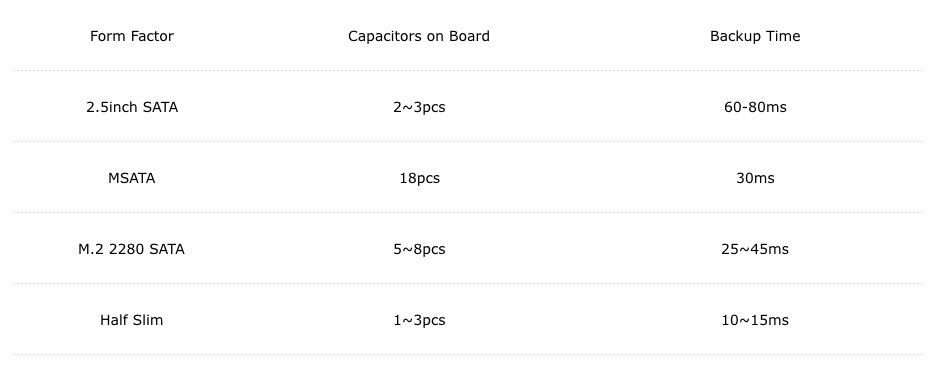
Task: Click the word Board in header
Action: (469, 36)
